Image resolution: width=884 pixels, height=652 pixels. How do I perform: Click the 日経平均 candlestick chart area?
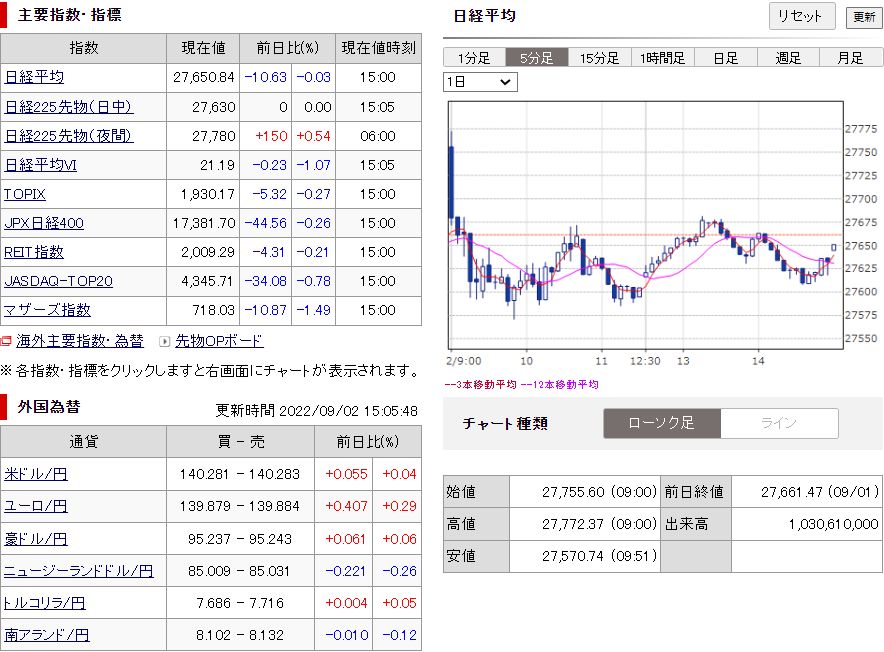646,225
